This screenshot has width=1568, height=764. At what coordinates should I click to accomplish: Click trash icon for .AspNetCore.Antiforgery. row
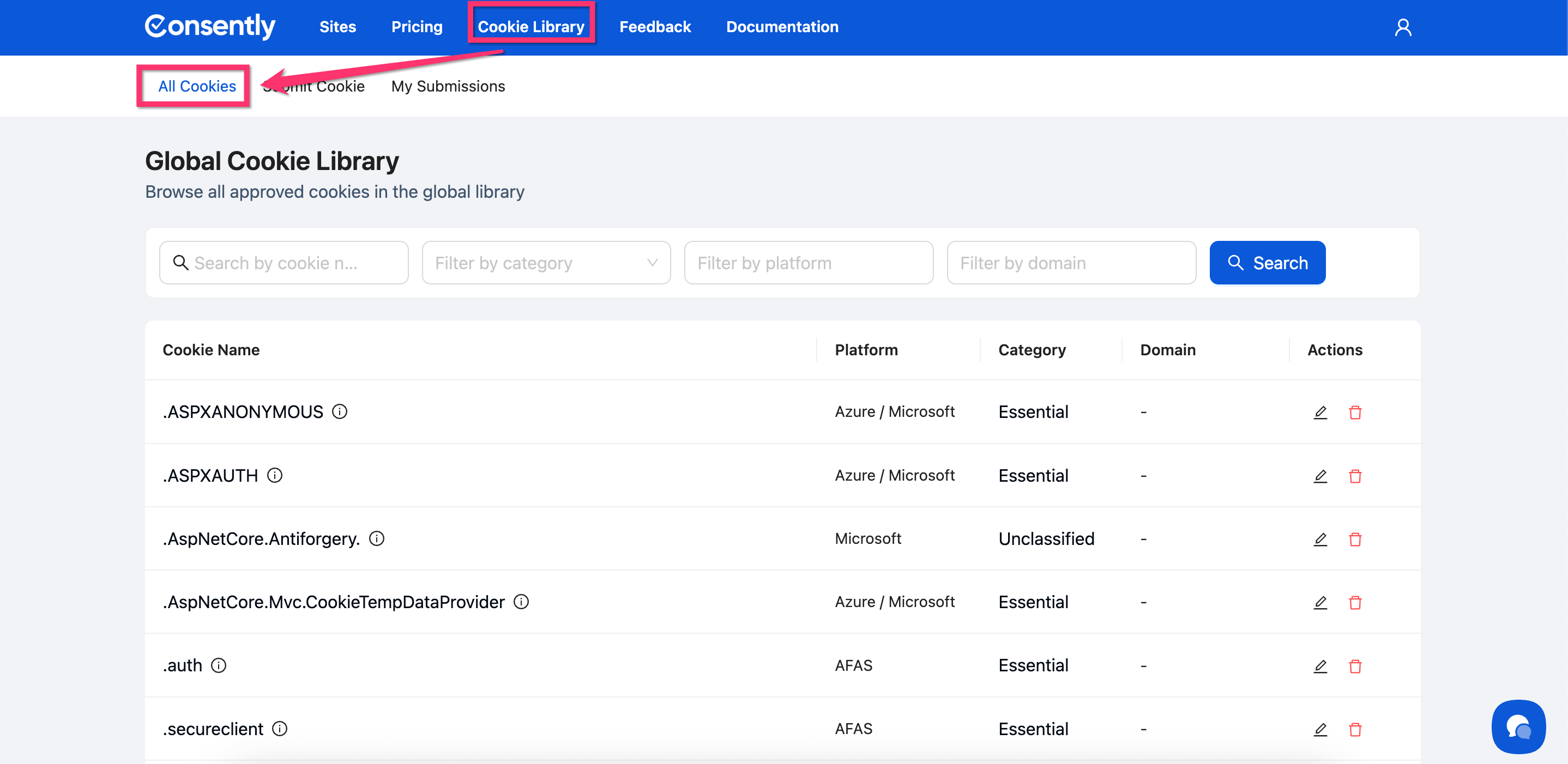point(1354,539)
